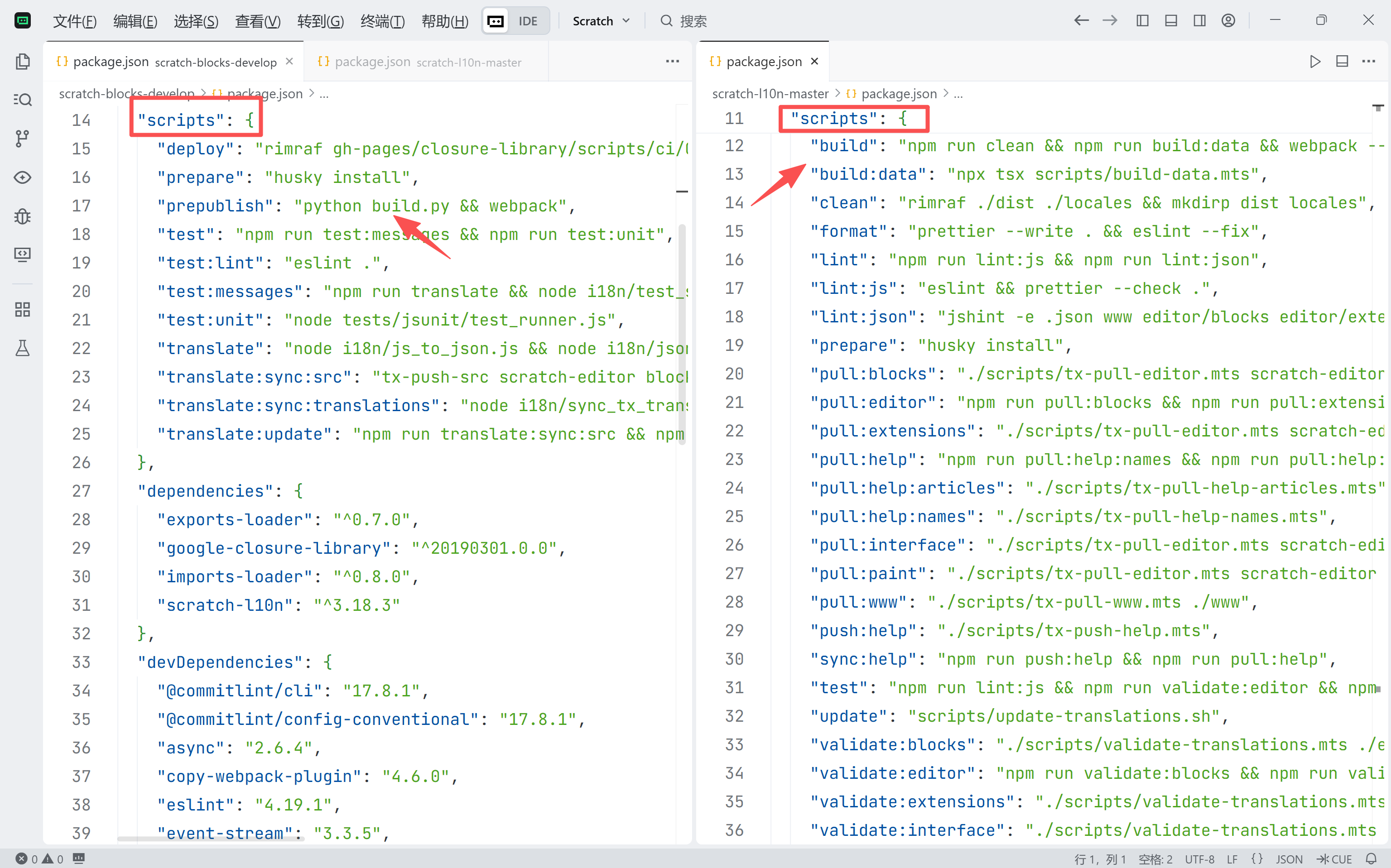This screenshot has width=1391, height=868.
Task: Switch to IDE mode toggle
Action: click(x=528, y=21)
